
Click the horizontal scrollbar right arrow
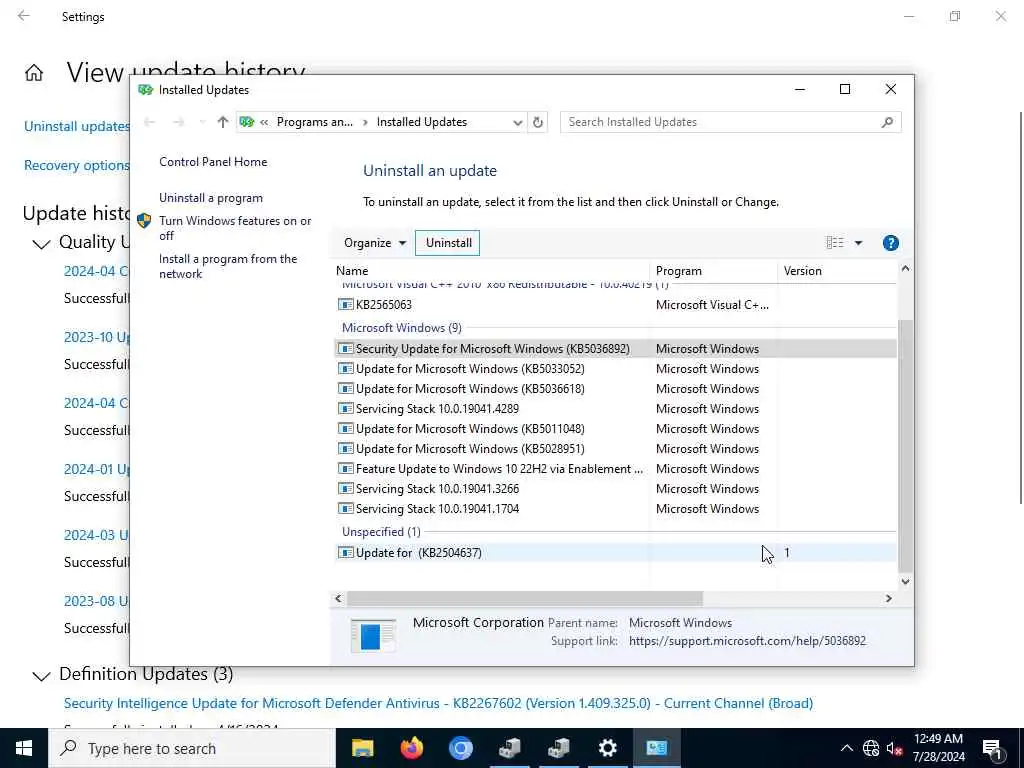pyautogui.click(x=888, y=598)
